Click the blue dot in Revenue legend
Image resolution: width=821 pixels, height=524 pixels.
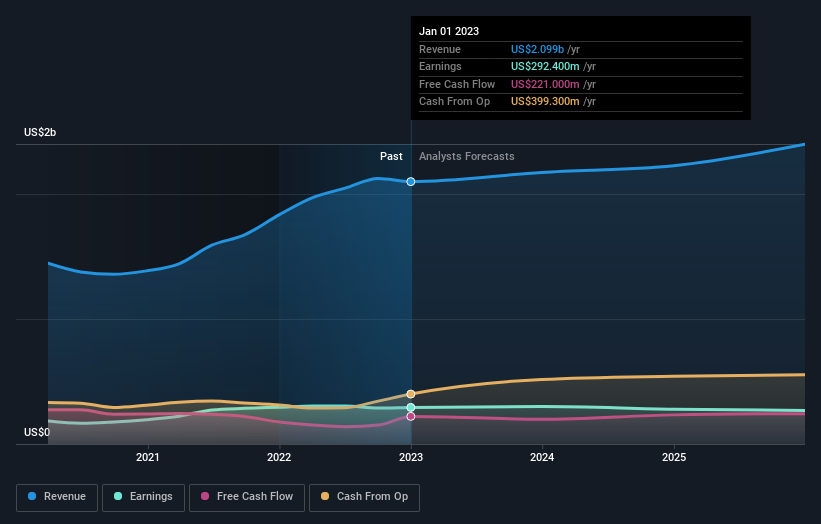tap(33, 496)
